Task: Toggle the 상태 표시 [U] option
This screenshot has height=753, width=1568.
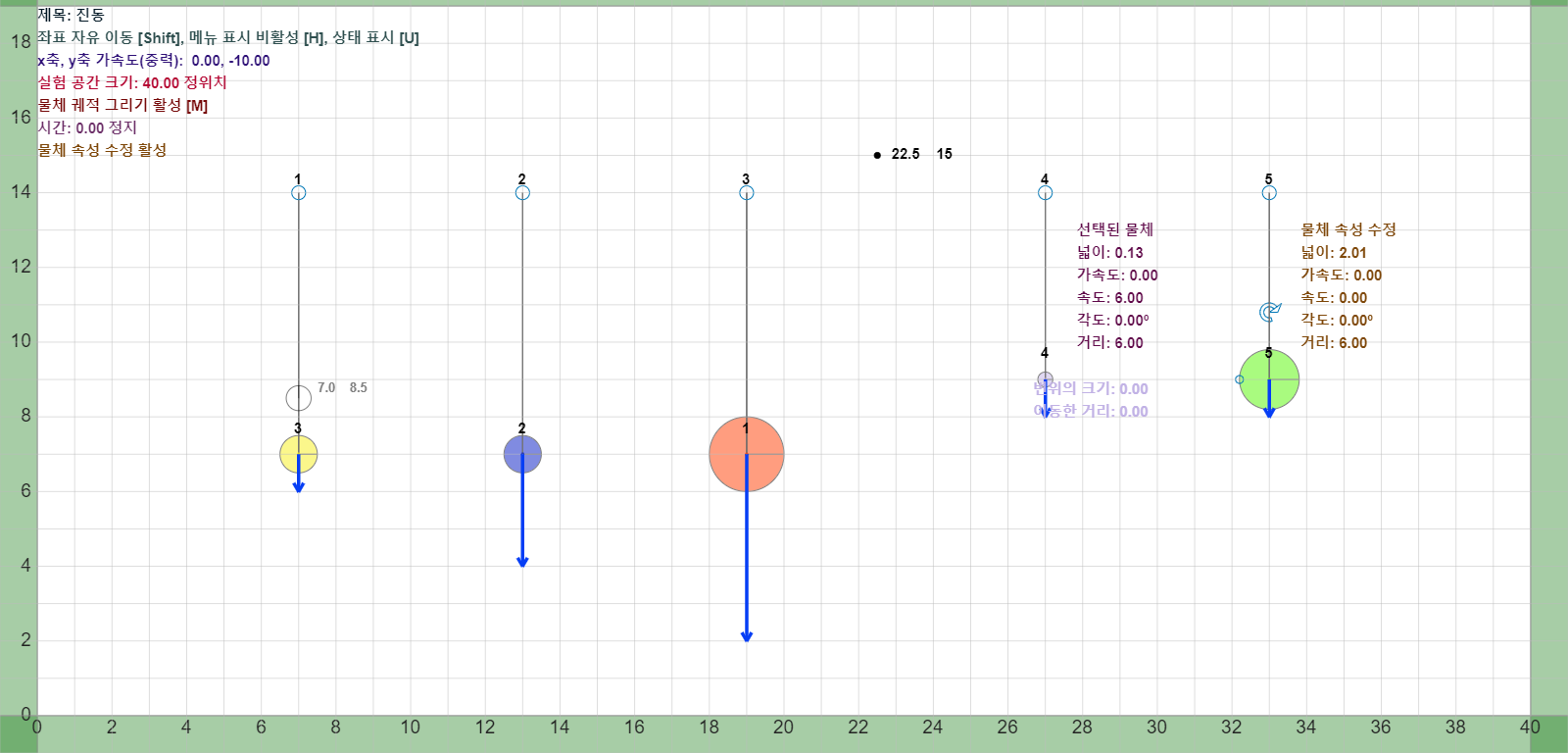Action: coord(376,37)
